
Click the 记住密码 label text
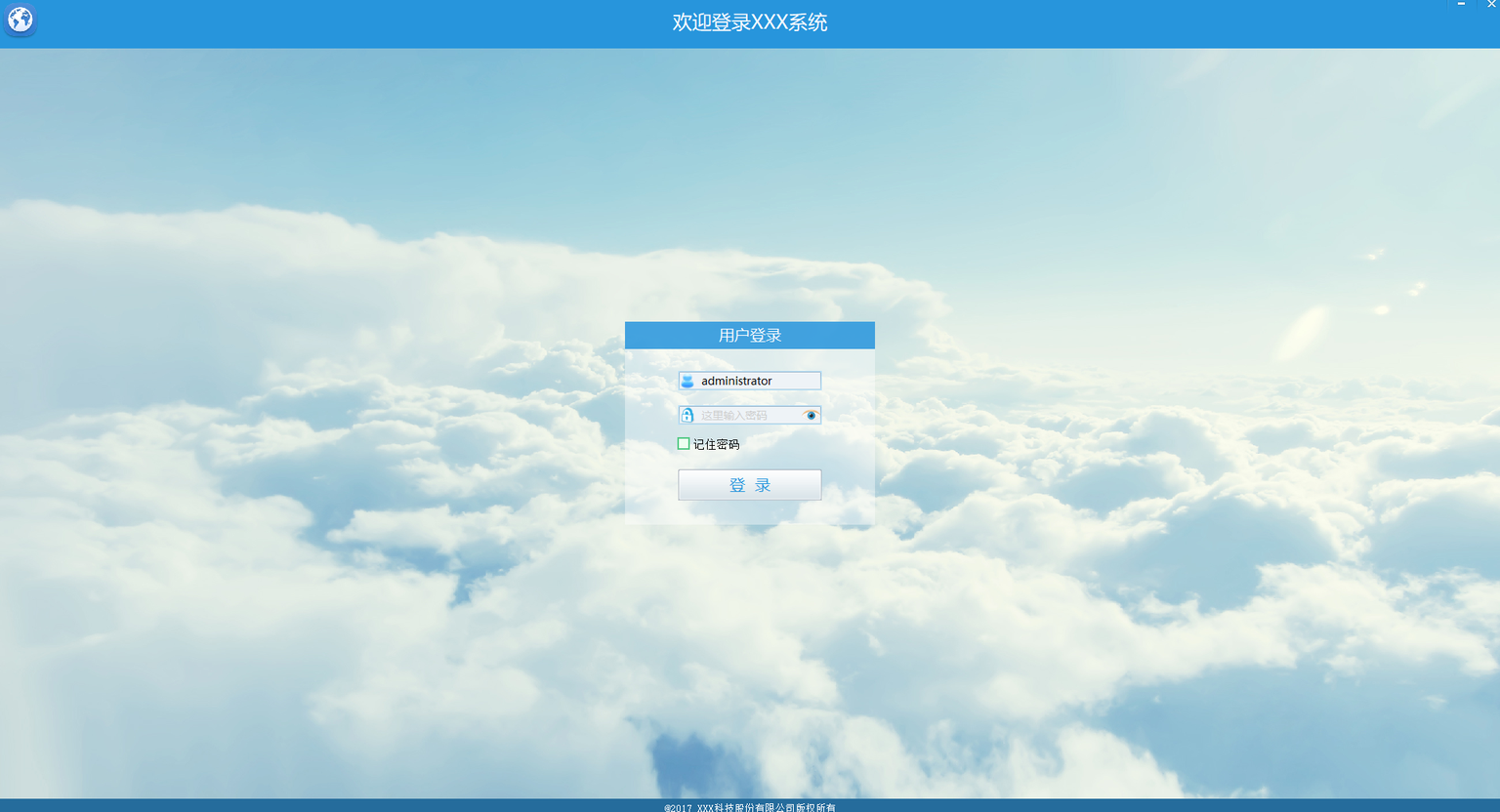(x=716, y=444)
